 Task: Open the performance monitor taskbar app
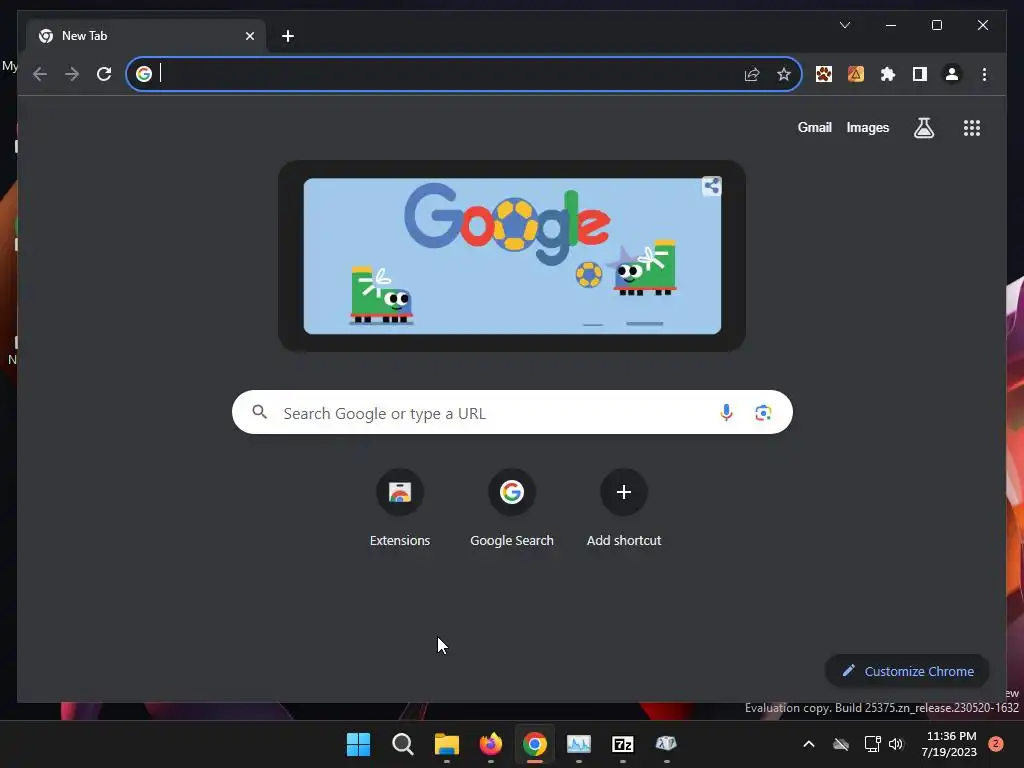click(x=579, y=744)
